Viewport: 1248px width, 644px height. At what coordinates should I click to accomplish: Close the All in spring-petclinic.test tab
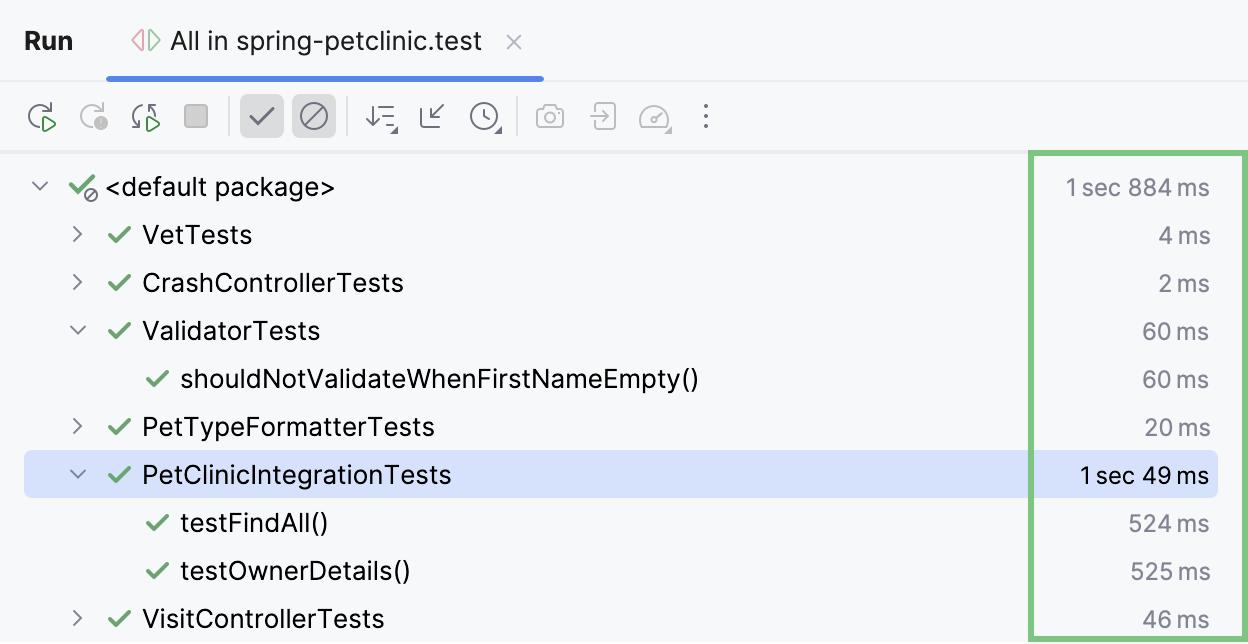[514, 41]
